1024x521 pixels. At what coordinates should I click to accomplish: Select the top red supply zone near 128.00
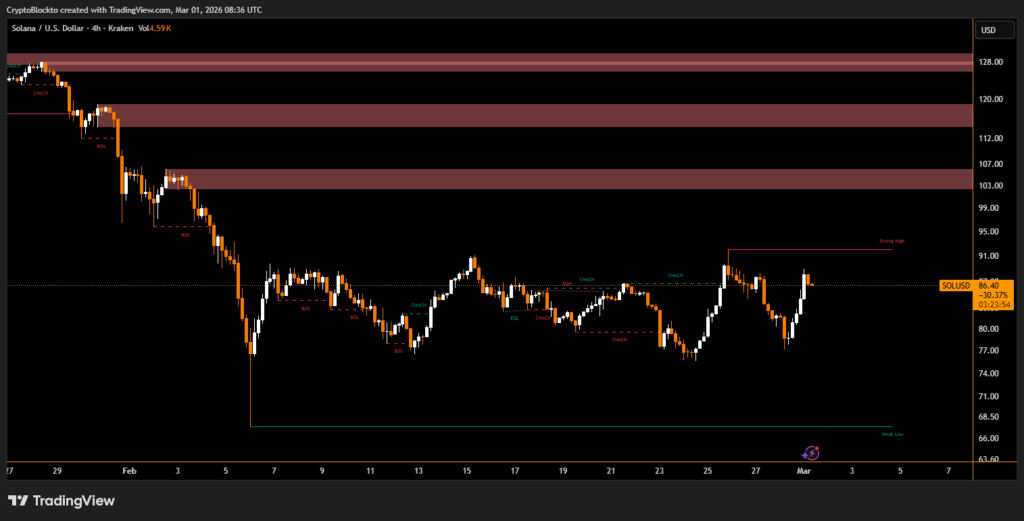tap(488, 62)
